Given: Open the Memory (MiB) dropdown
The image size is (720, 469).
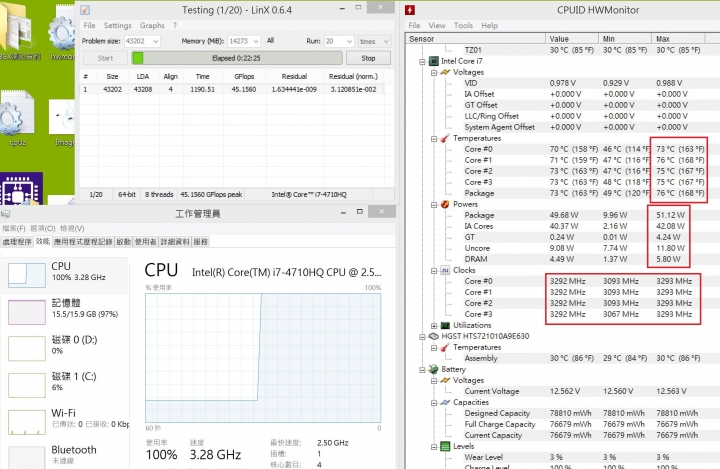Looking at the screenshot, I should [x=256, y=41].
